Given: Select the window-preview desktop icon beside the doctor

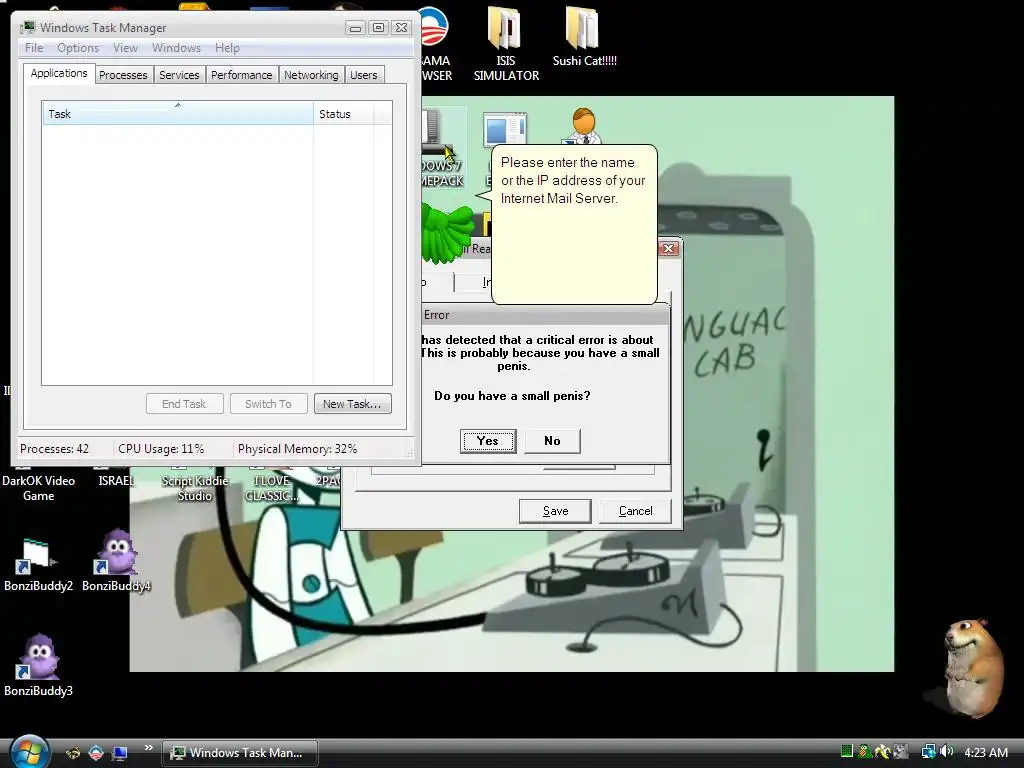Looking at the screenshot, I should click(504, 131).
